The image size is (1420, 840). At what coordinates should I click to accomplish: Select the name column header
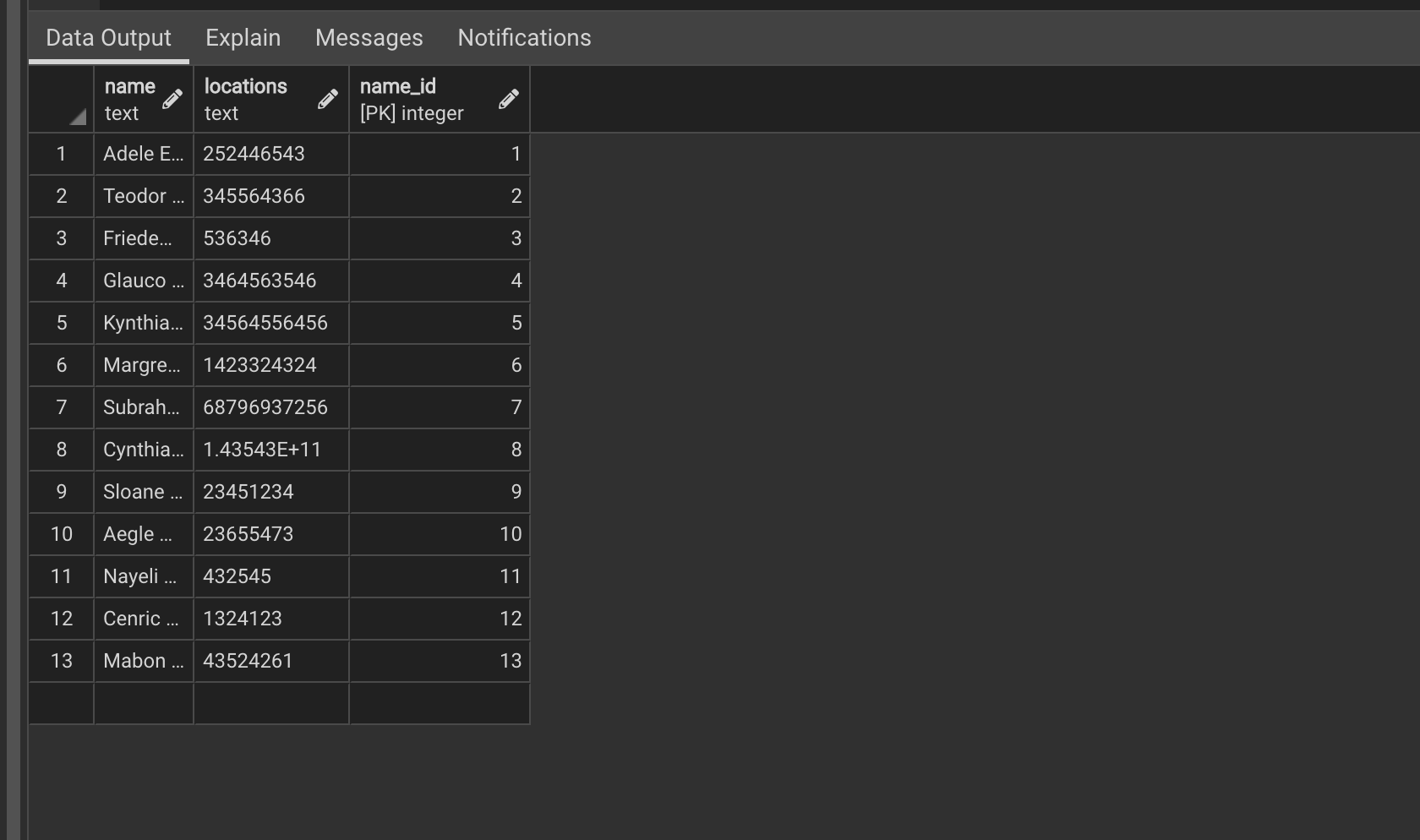[x=130, y=99]
